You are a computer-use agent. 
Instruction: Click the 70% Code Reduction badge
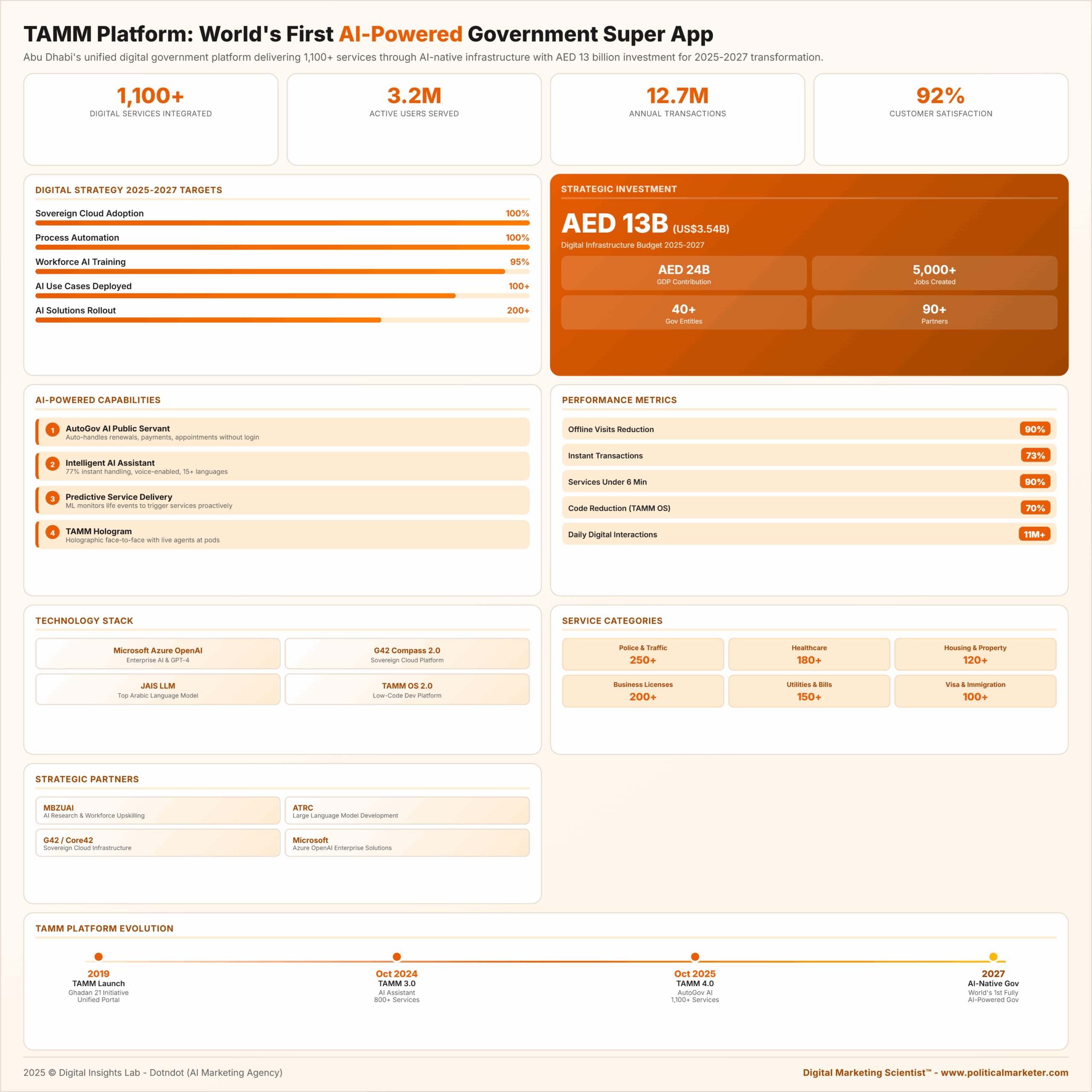1035,508
